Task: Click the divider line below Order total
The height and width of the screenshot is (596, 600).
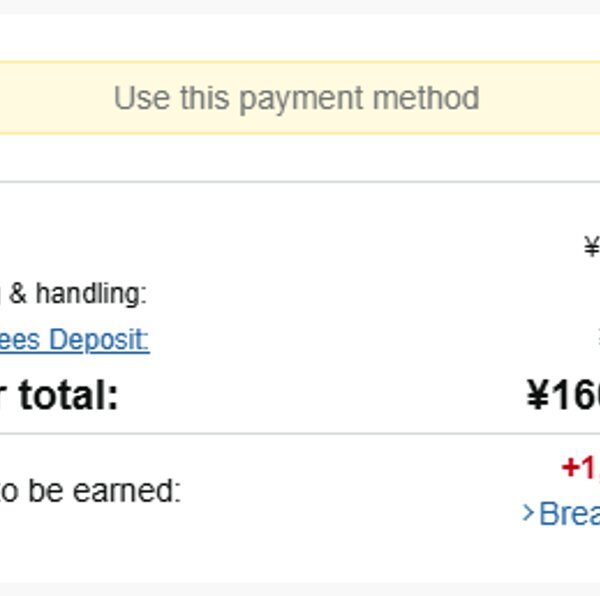Action: [x=300, y=434]
